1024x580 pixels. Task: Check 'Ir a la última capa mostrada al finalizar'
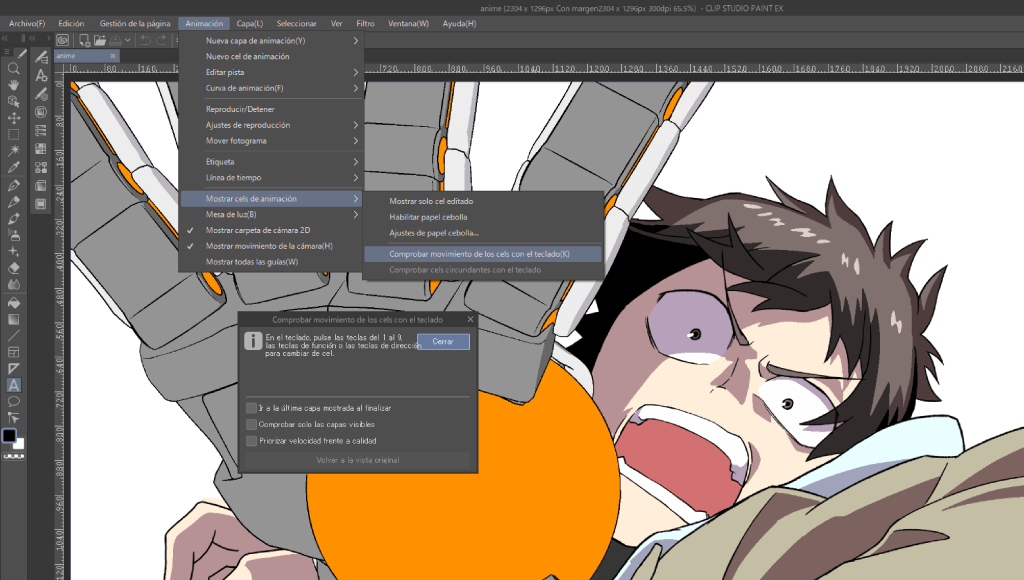(252, 408)
